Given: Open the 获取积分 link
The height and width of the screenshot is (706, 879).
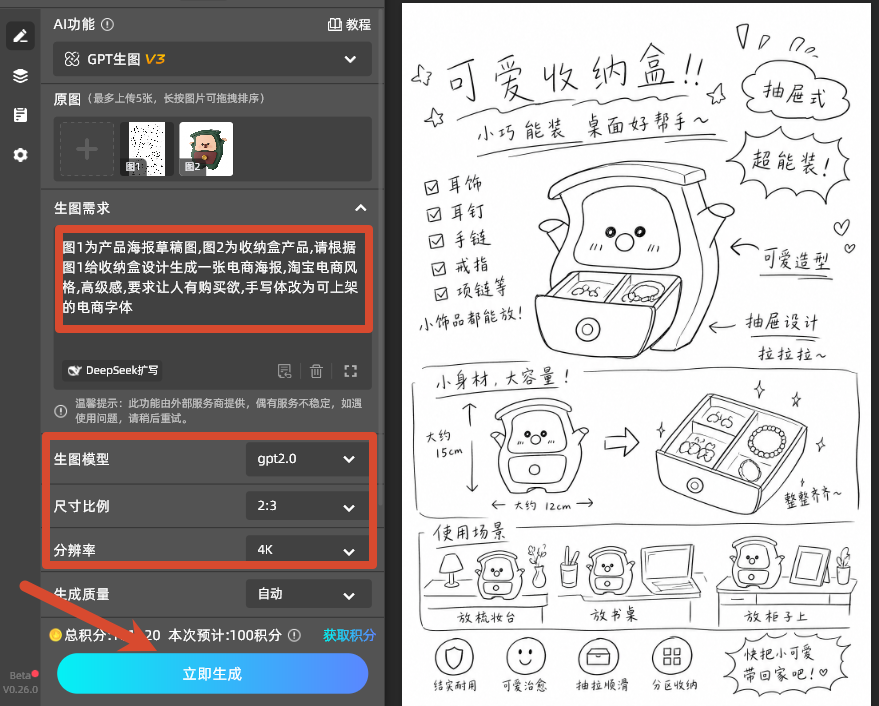Looking at the screenshot, I should pyautogui.click(x=349, y=635).
